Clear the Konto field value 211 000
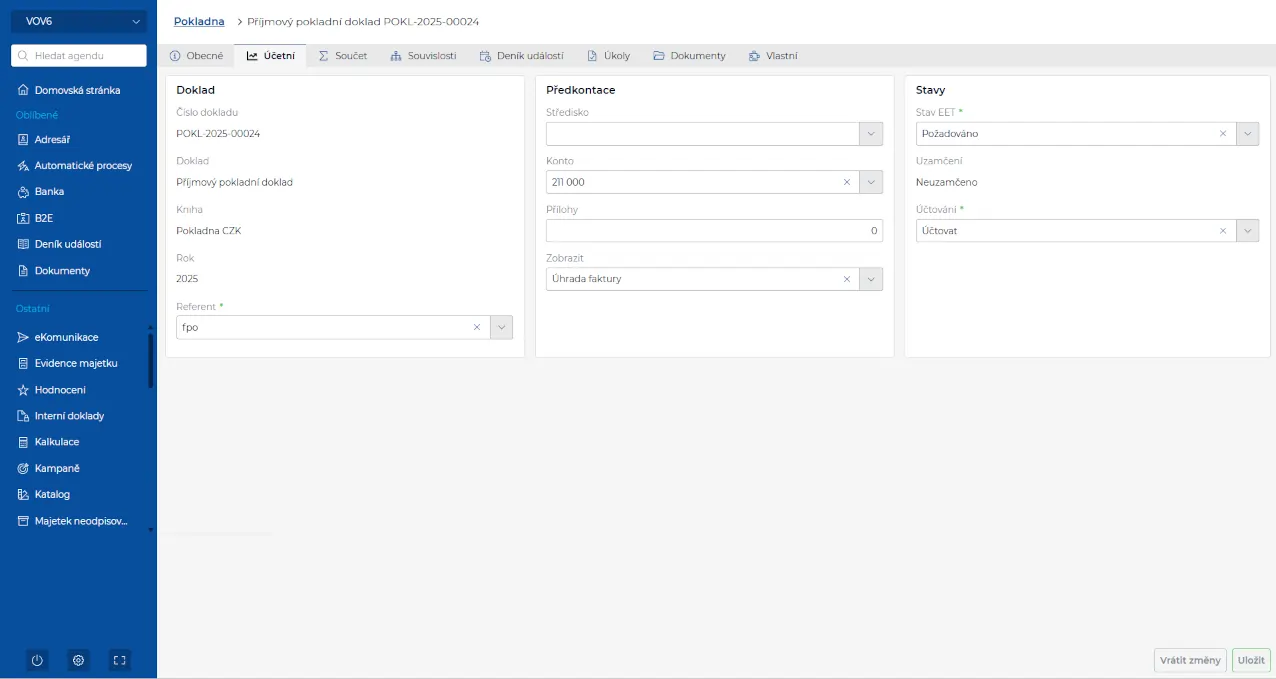This screenshot has width=1276, height=679. click(x=847, y=182)
